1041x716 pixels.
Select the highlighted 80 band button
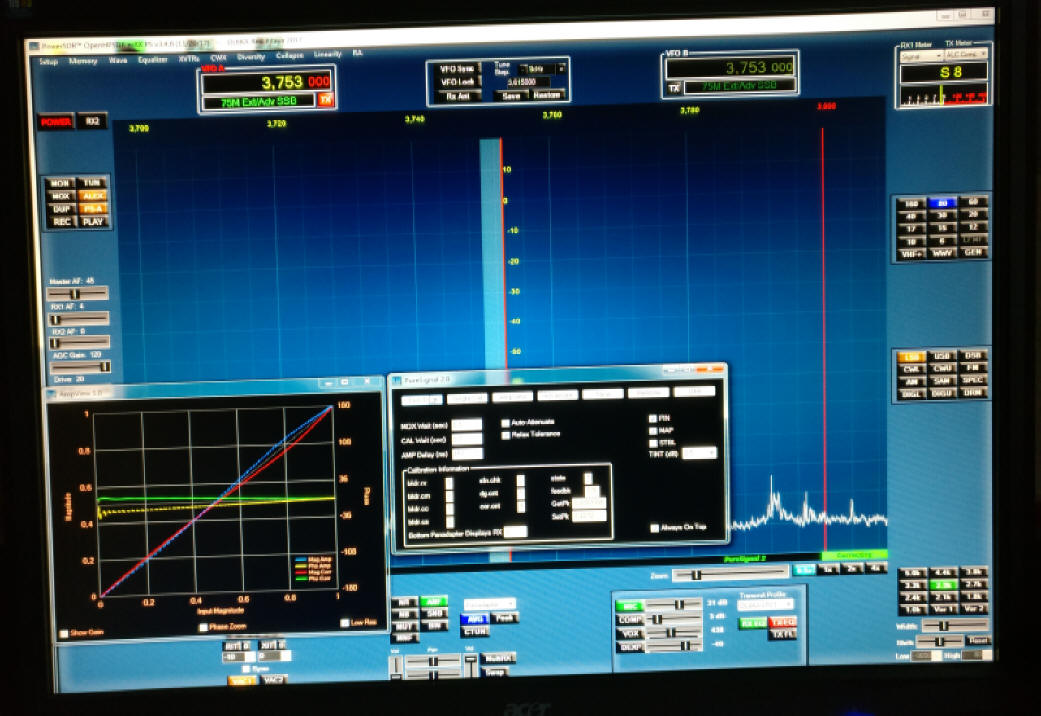942,203
